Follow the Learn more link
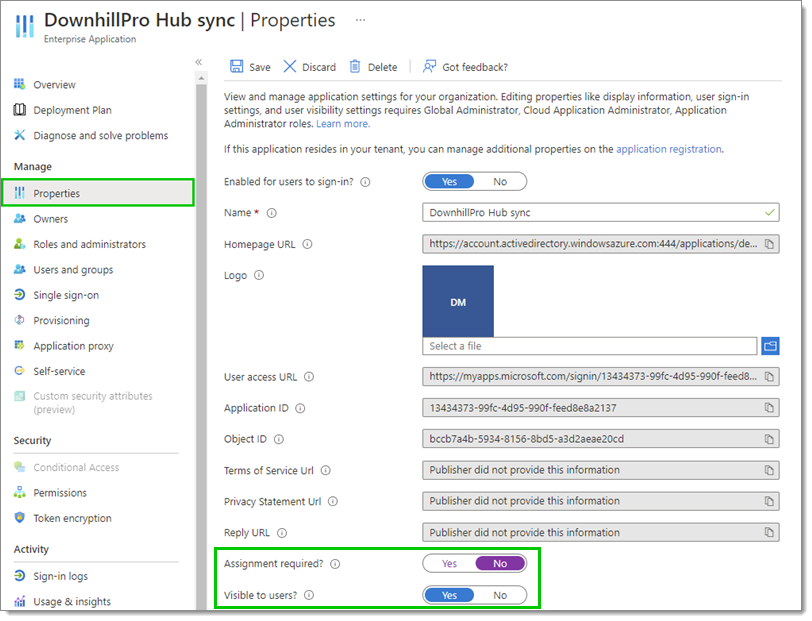This screenshot has width=812, height=621. [343, 124]
